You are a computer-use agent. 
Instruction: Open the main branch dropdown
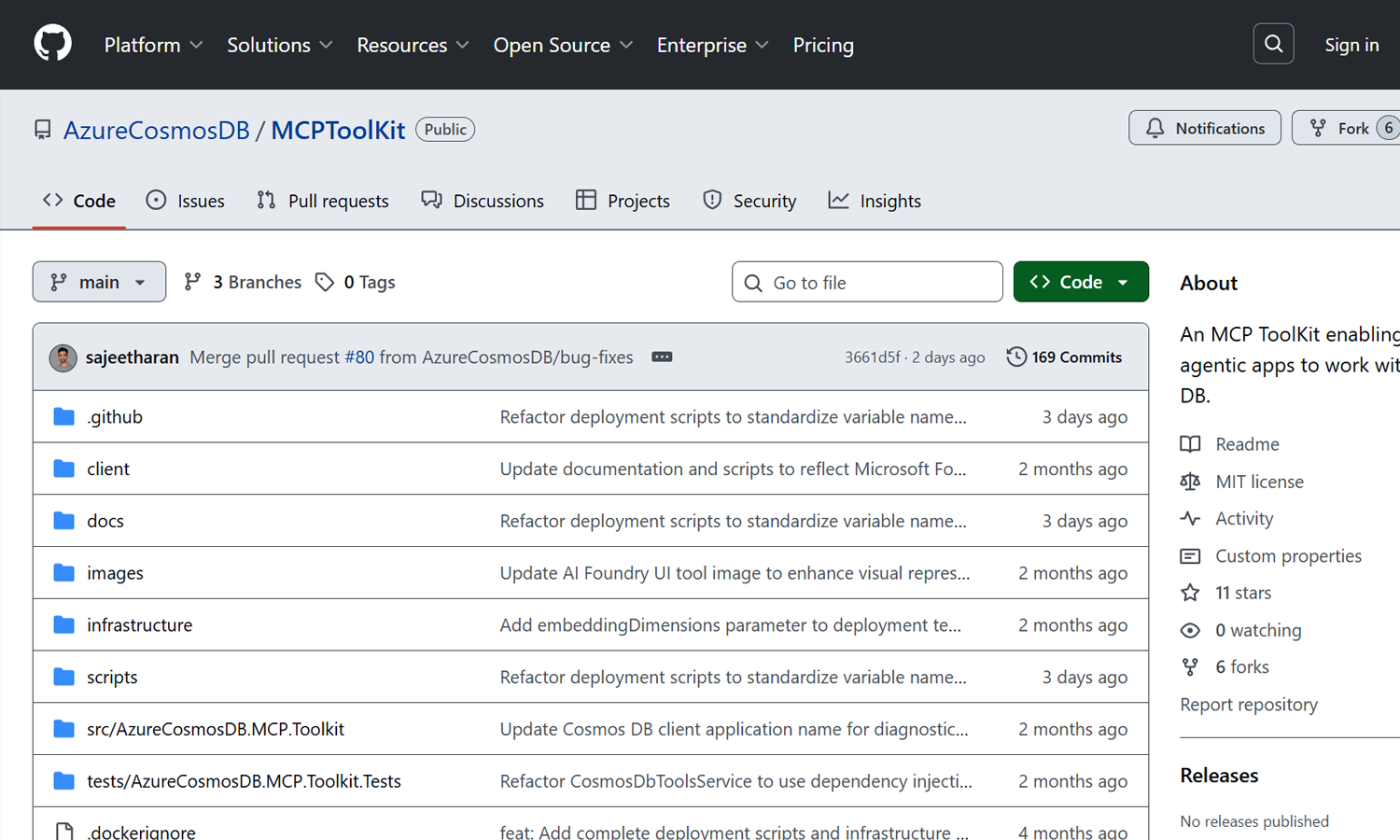pyautogui.click(x=99, y=282)
